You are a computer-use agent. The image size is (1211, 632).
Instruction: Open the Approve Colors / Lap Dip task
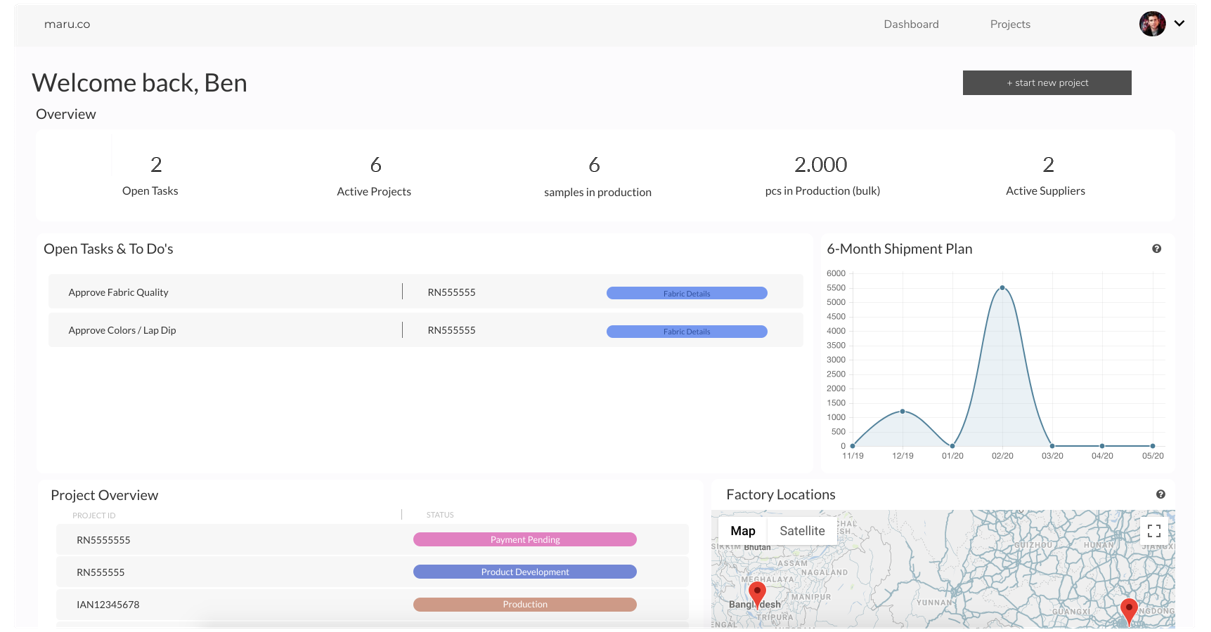pos(122,330)
